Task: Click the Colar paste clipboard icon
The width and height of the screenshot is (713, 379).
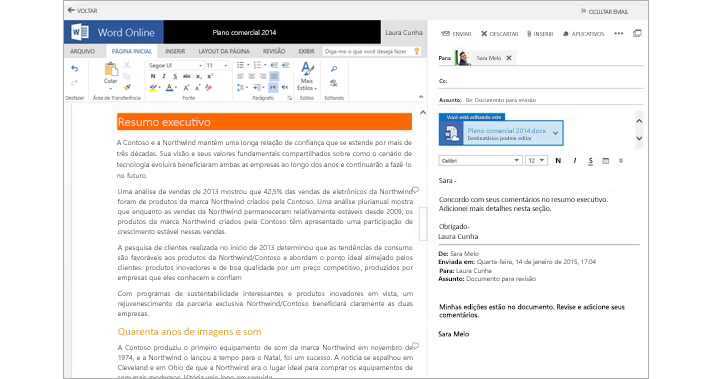Action: [110, 69]
